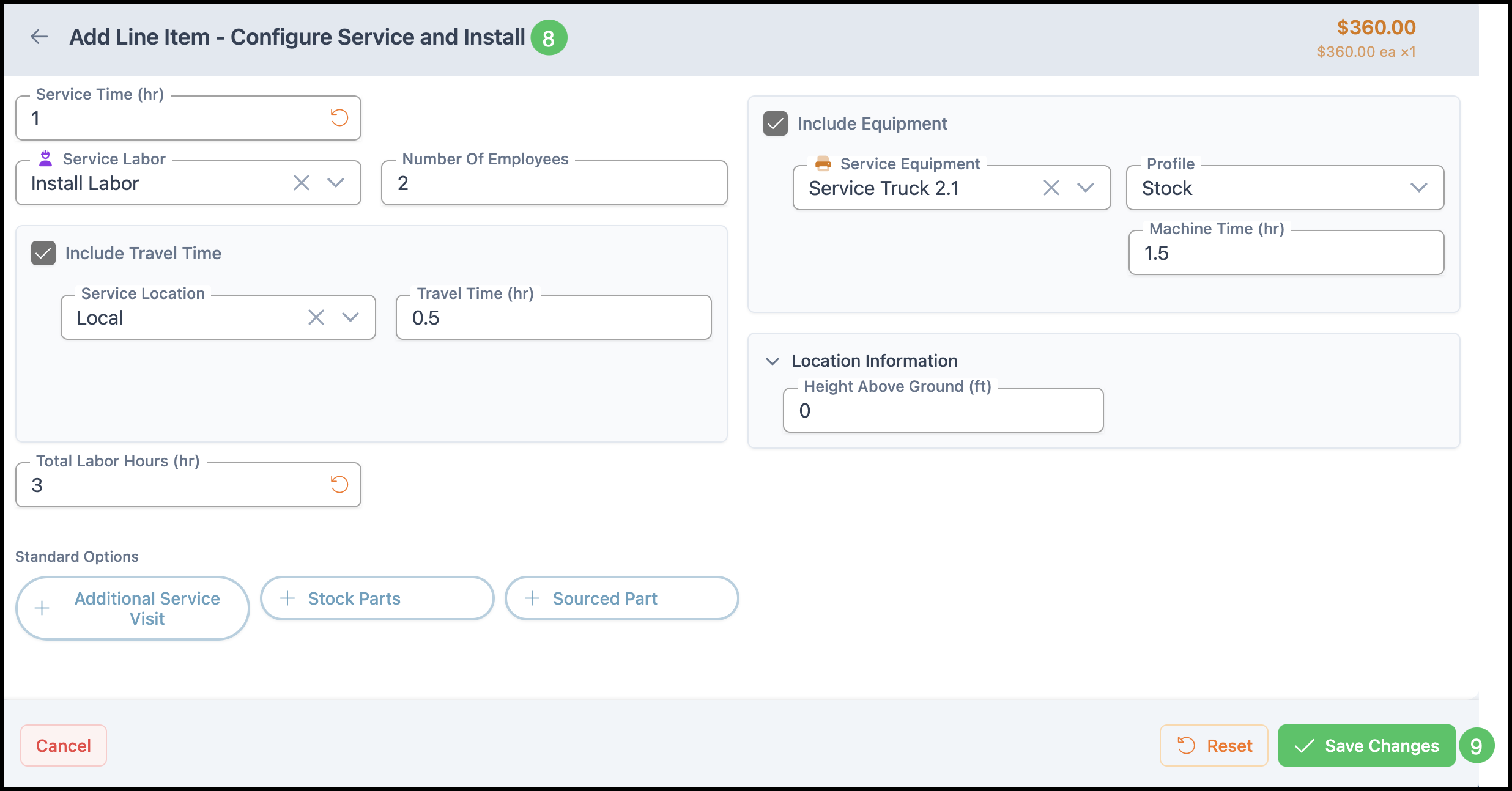Click the back arrow icon

pos(39,37)
